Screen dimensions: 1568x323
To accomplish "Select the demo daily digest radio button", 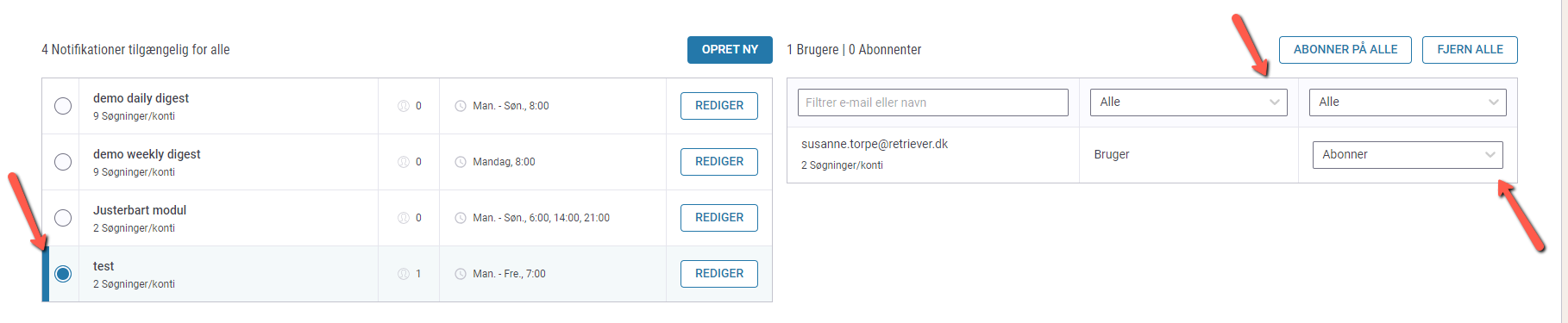I will [x=63, y=106].
